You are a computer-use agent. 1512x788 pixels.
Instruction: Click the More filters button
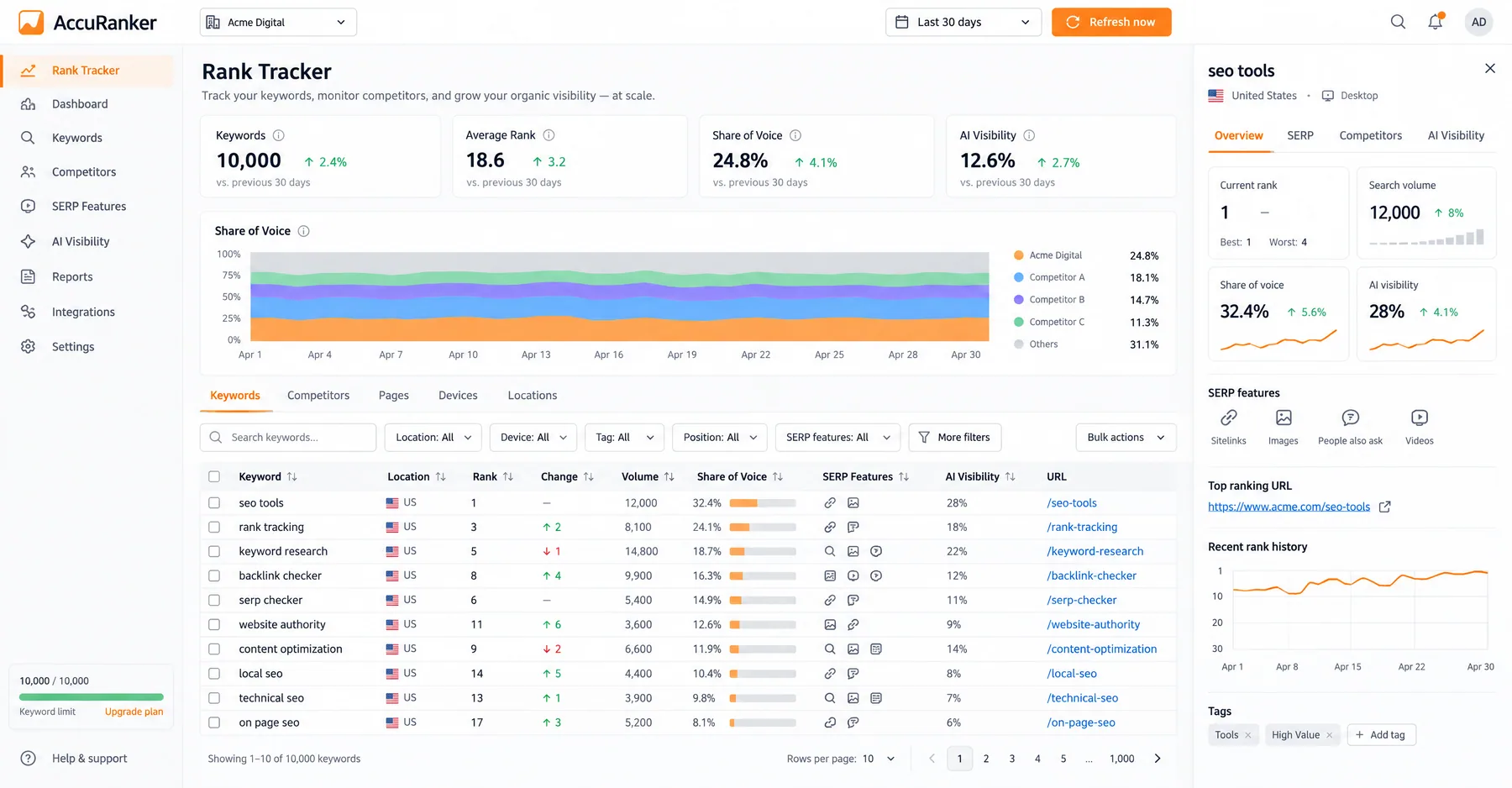click(x=955, y=438)
